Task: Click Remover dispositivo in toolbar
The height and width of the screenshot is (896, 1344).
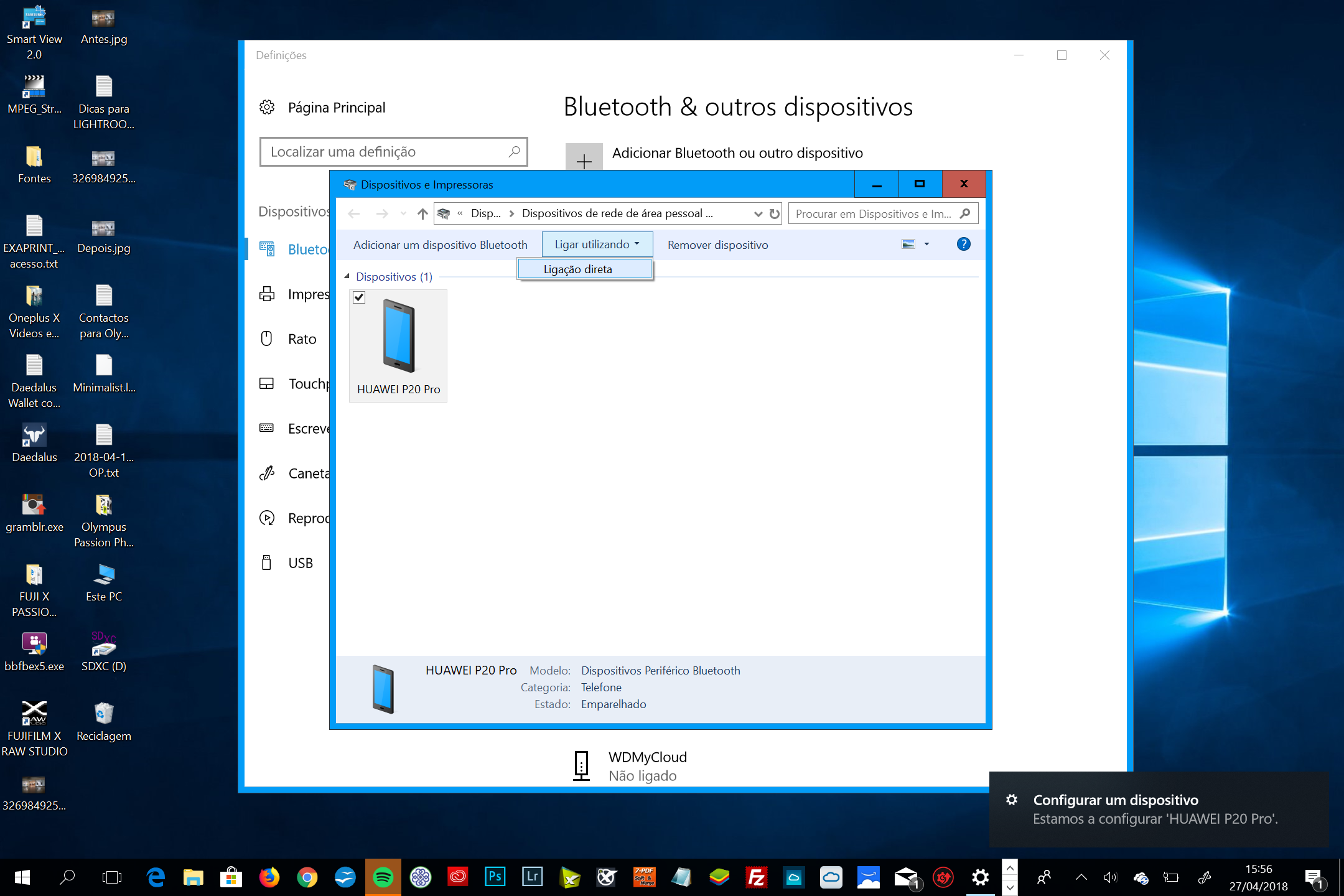Action: click(x=717, y=245)
